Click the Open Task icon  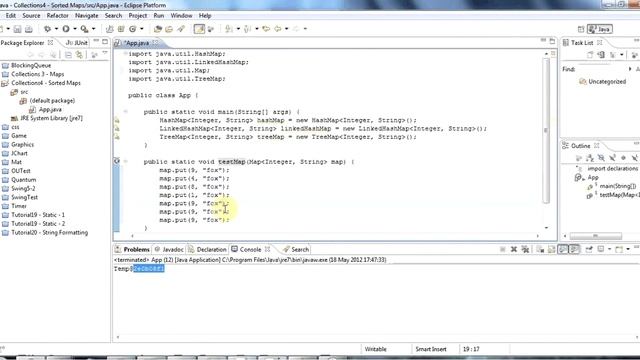(169, 29)
